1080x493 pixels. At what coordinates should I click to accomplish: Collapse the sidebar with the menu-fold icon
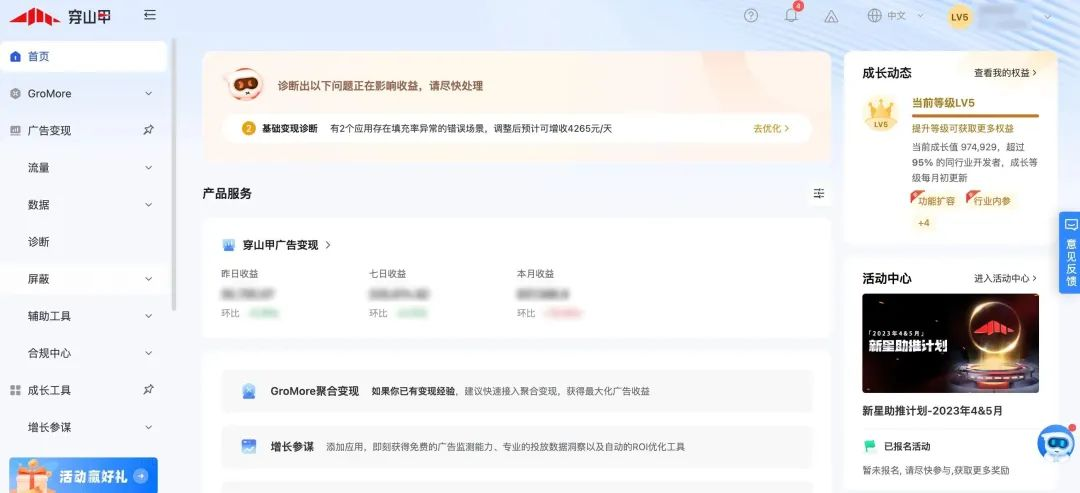coord(149,15)
